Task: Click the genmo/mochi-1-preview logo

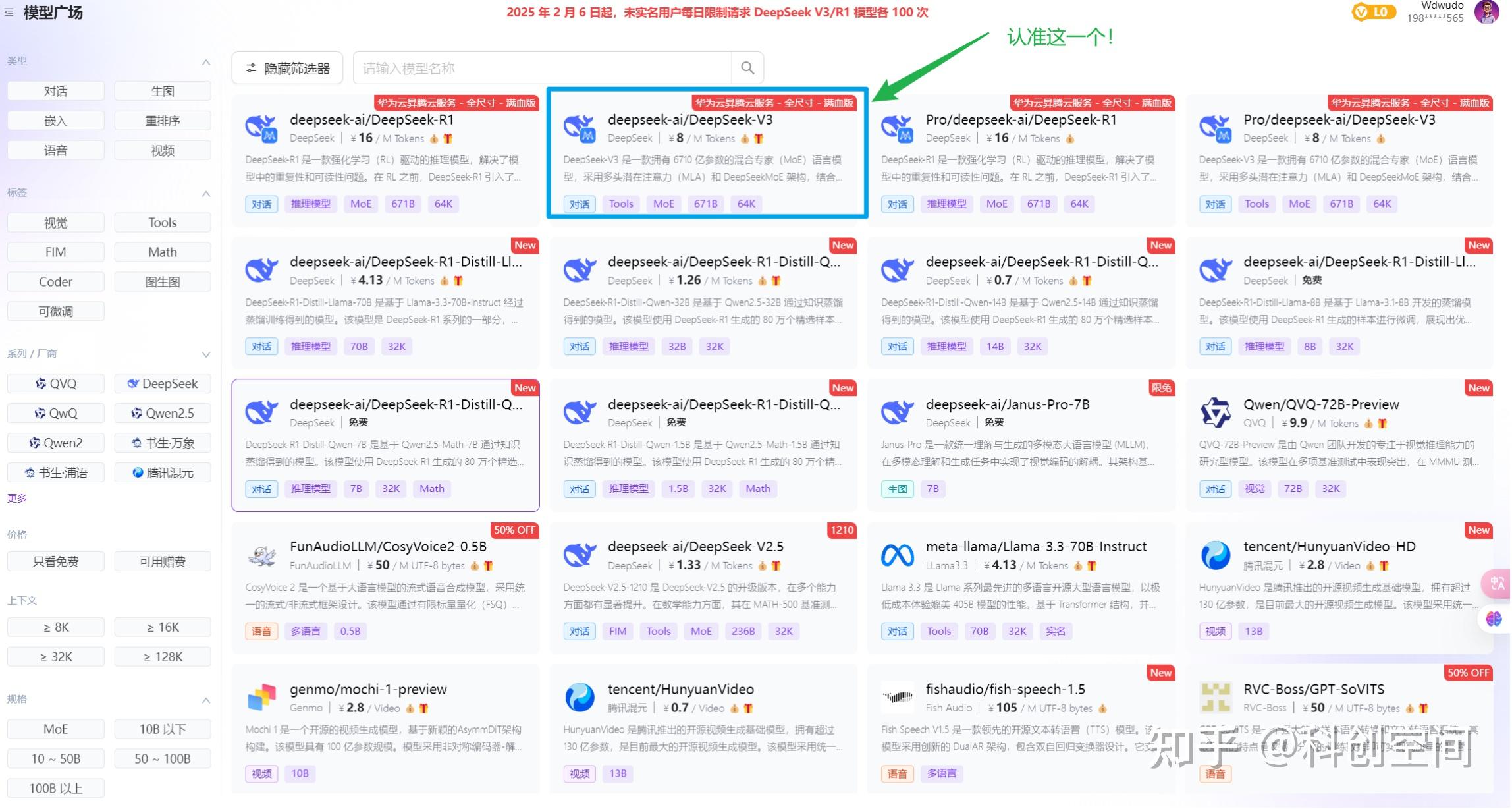Action: 261,698
